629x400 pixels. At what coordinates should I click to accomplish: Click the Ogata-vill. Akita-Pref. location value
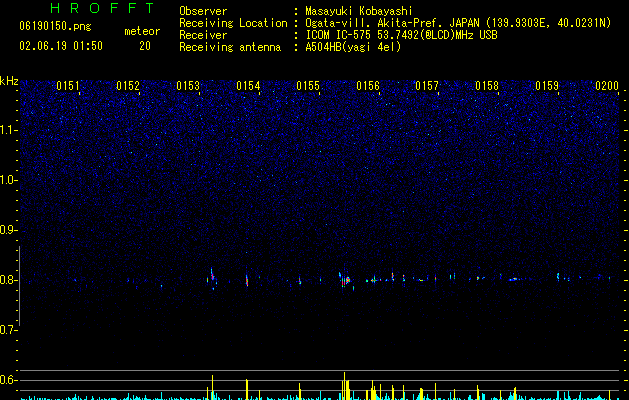458,23
